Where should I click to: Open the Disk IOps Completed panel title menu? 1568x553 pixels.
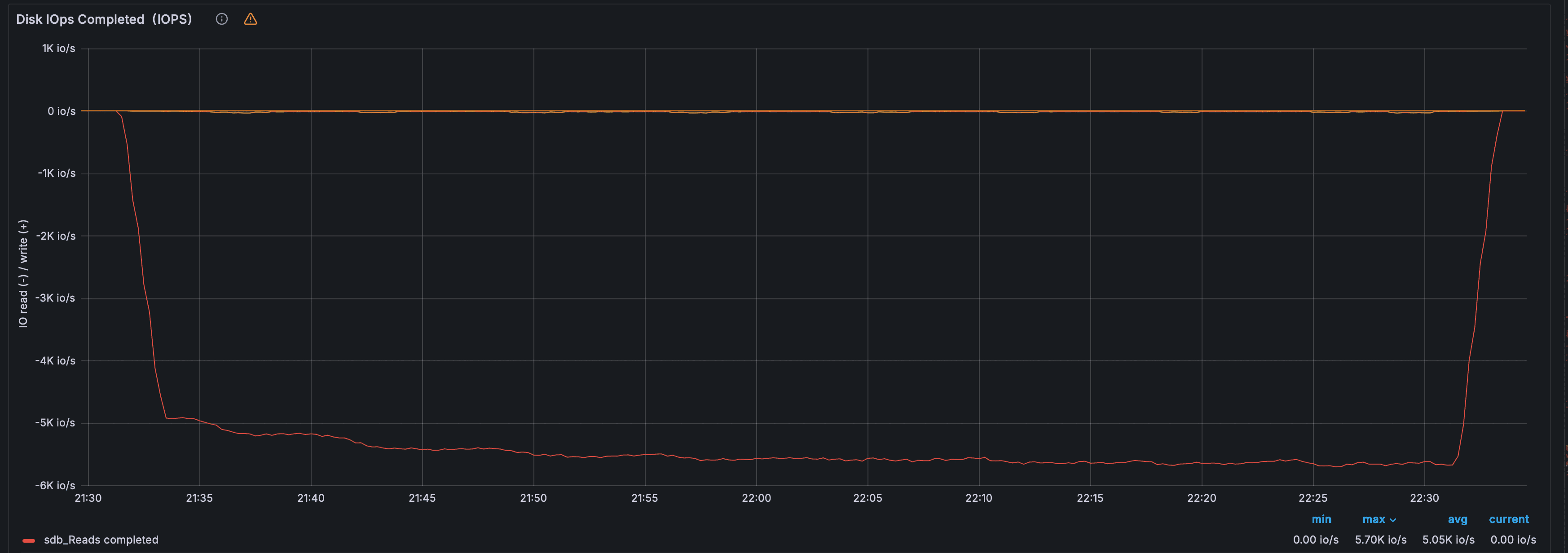pos(103,19)
